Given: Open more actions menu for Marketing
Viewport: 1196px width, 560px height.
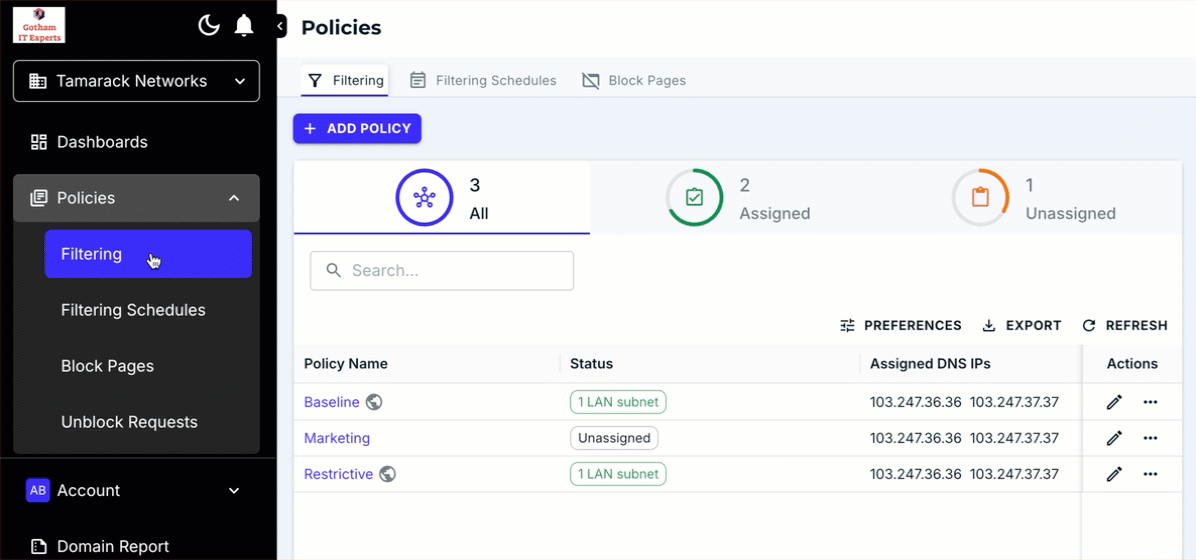Looking at the screenshot, I should coord(1150,438).
